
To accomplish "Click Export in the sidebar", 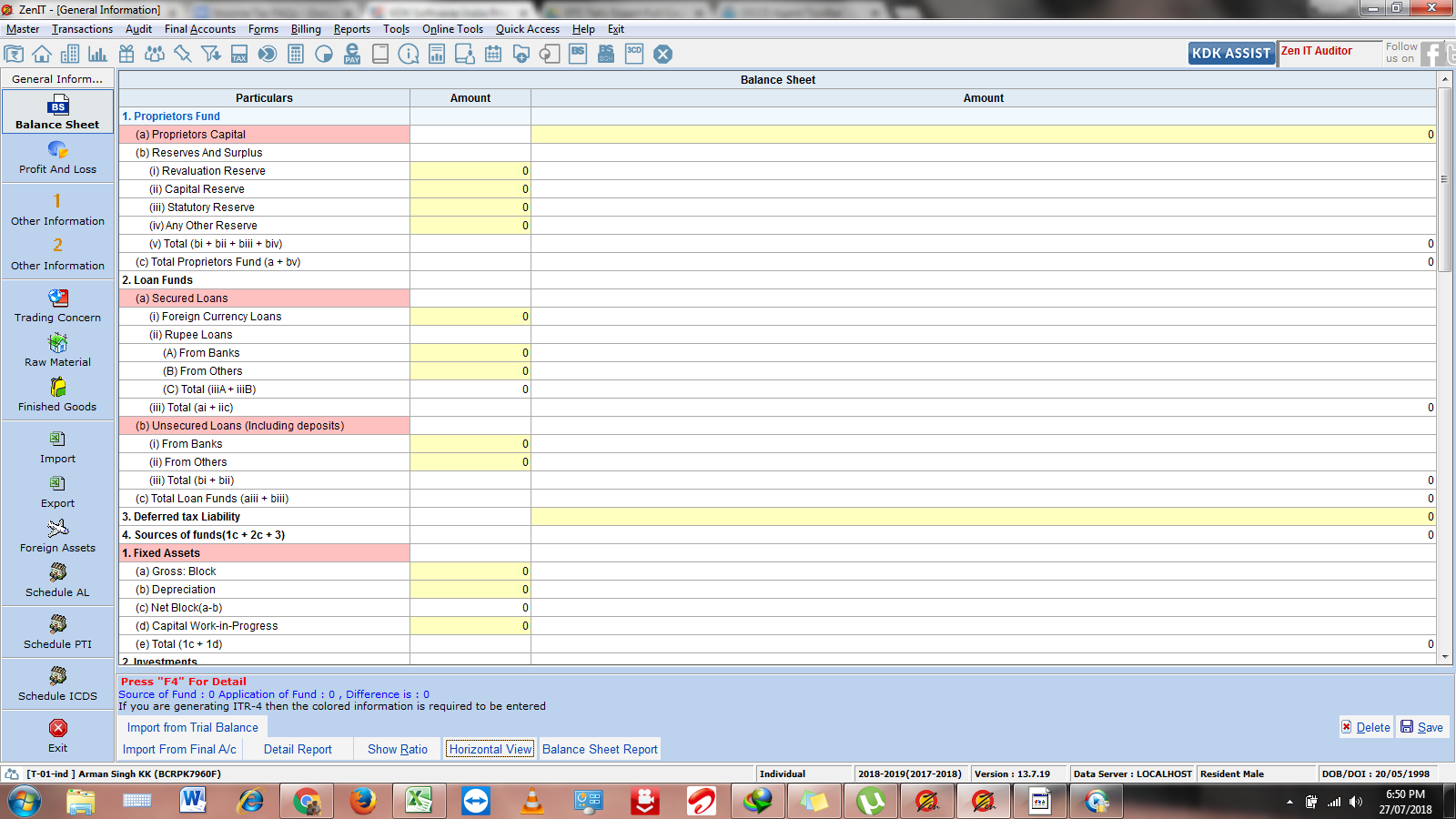I will (57, 491).
